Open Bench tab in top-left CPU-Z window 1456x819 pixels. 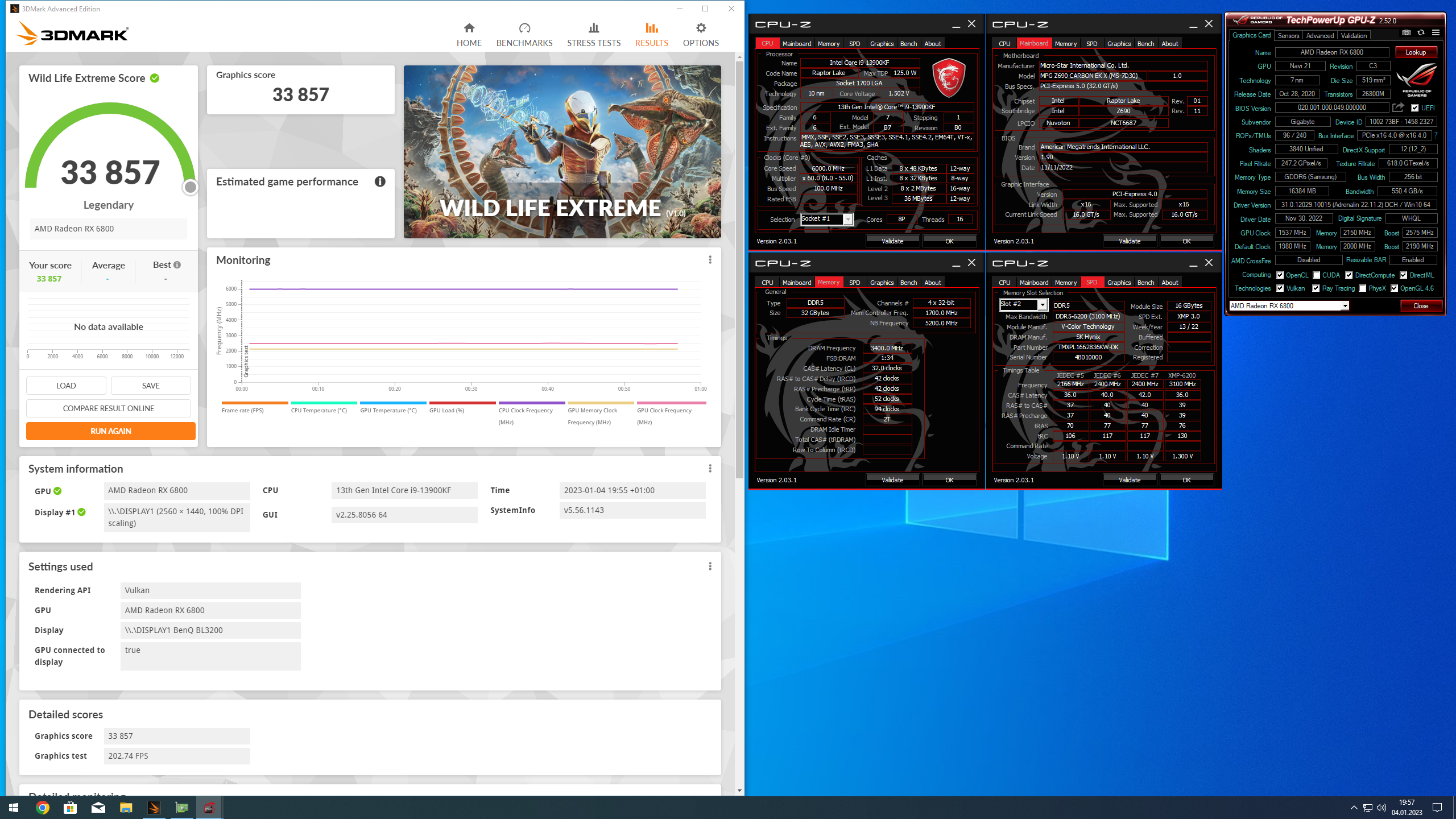click(x=908, y=44)
